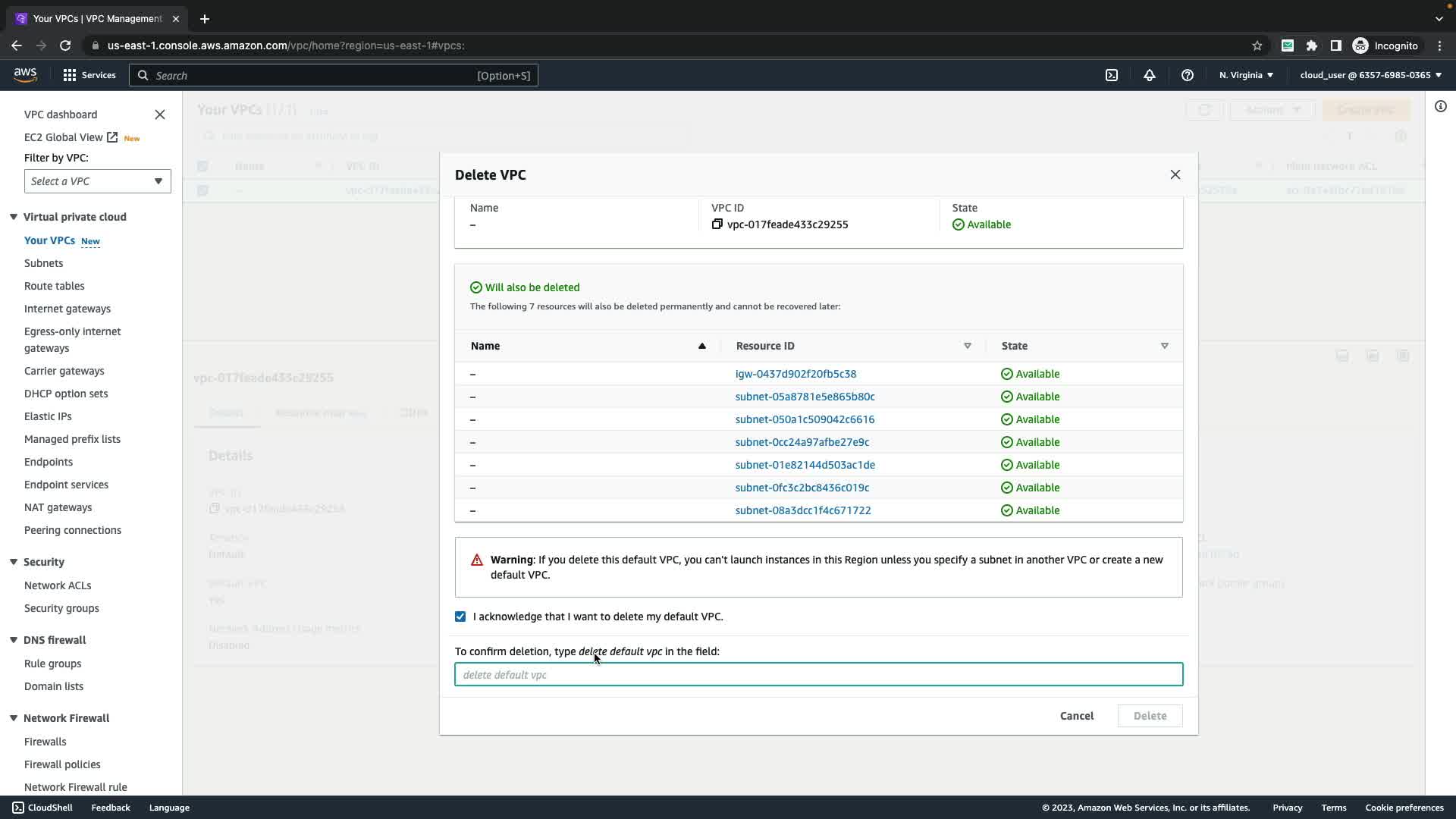
Task: Copy the VPC ID using copy icon
Action: 717,224
